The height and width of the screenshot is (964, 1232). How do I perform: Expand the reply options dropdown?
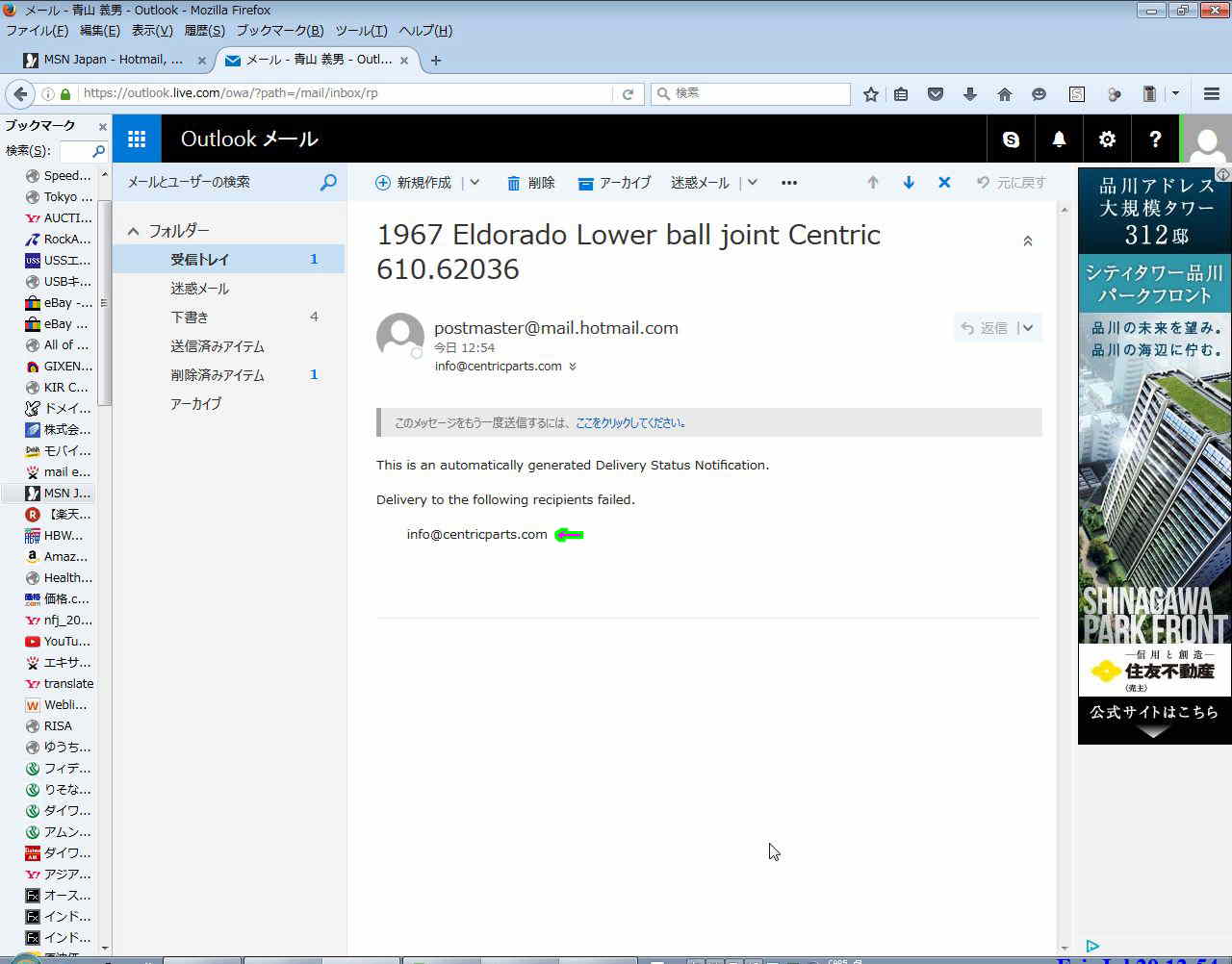coord(1028,328)
